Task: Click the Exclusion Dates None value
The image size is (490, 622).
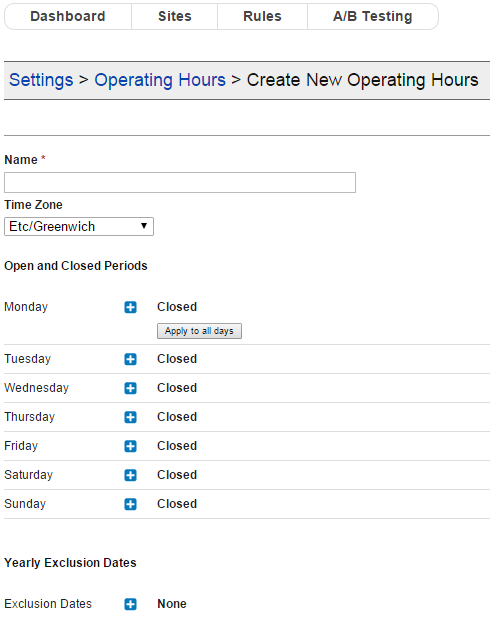Action: click(172, 604)
